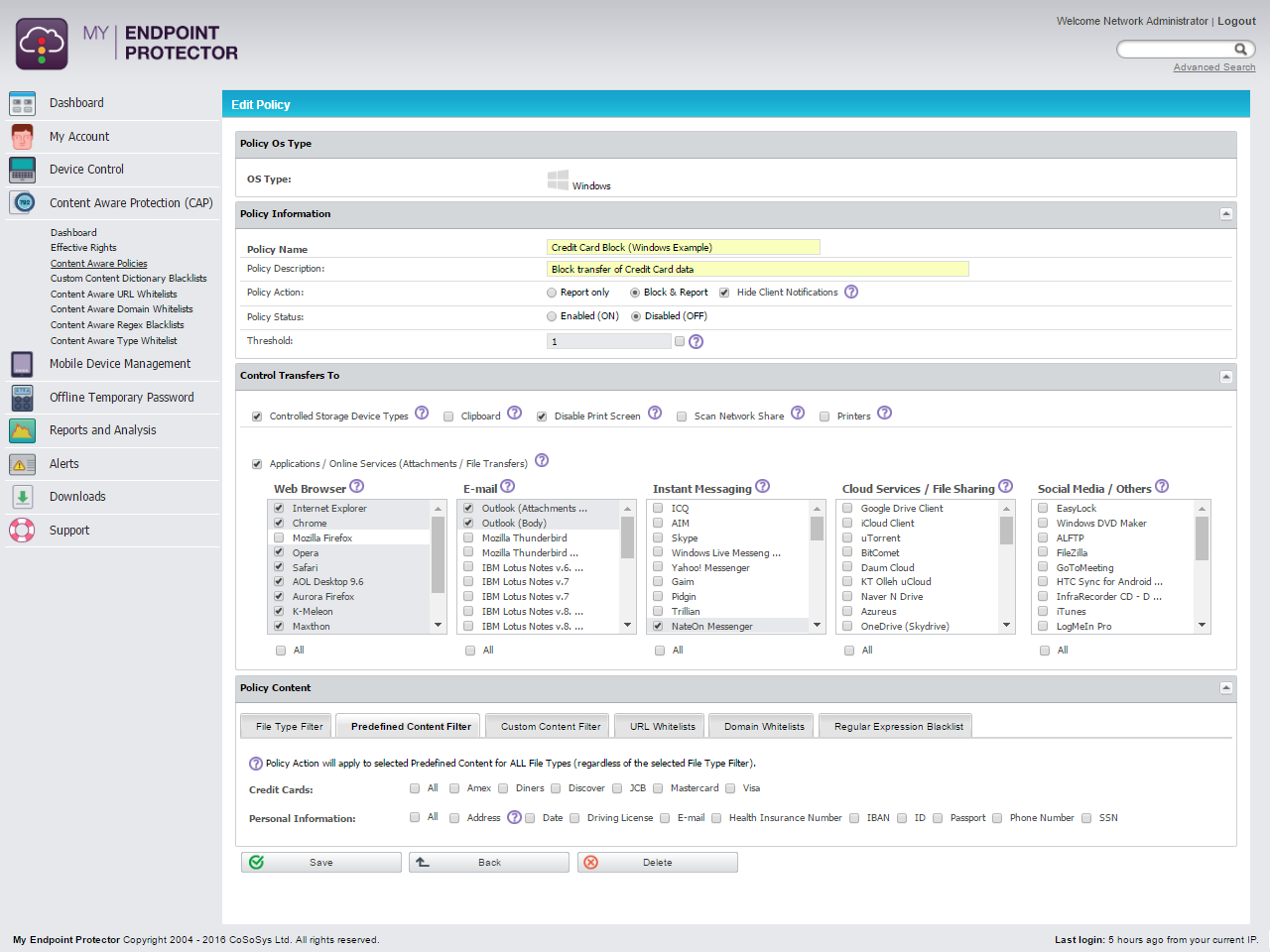Click Web Browser list scroll up arrow

click(x=438, y=508)
